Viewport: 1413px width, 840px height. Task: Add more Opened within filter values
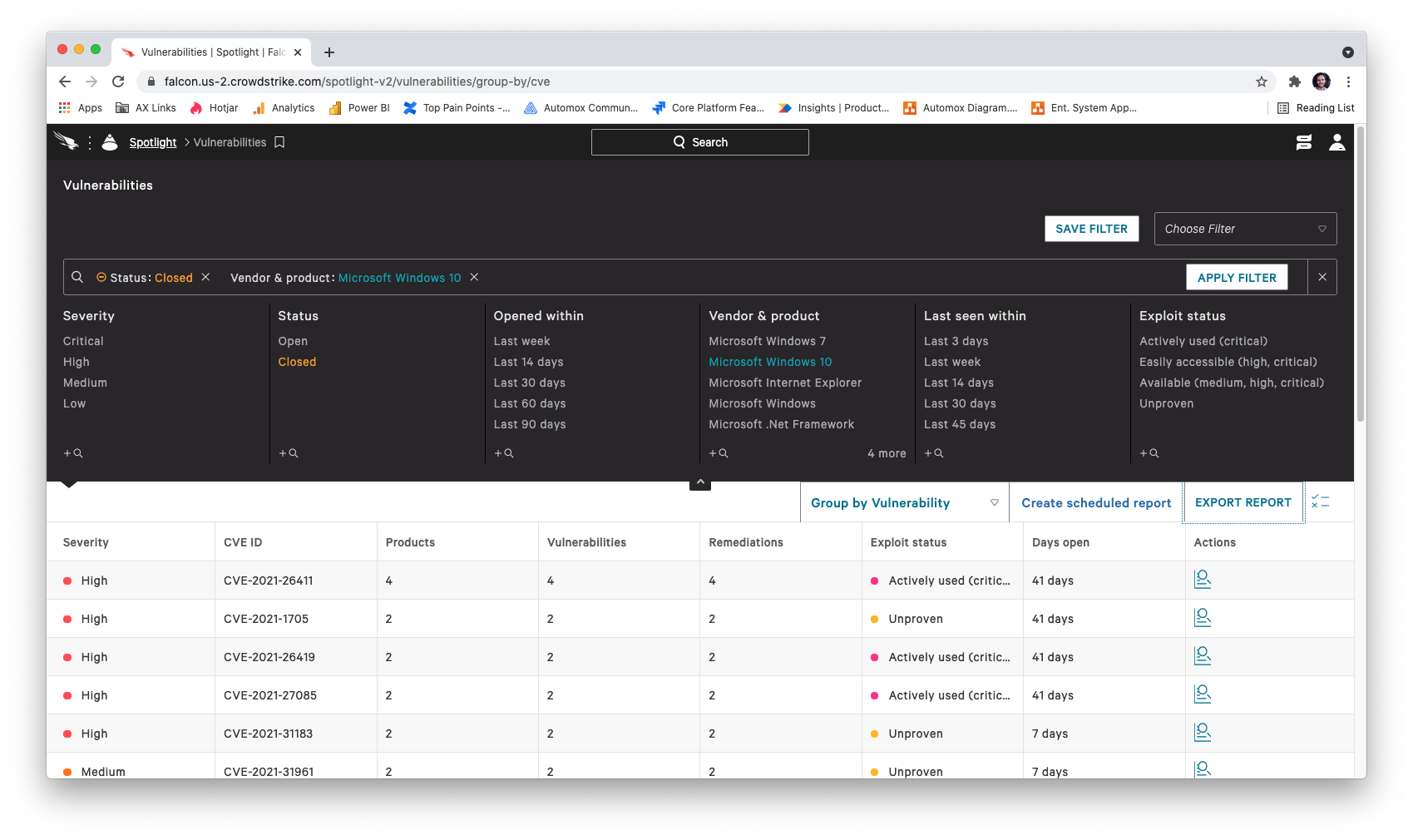tap(504, 453)
